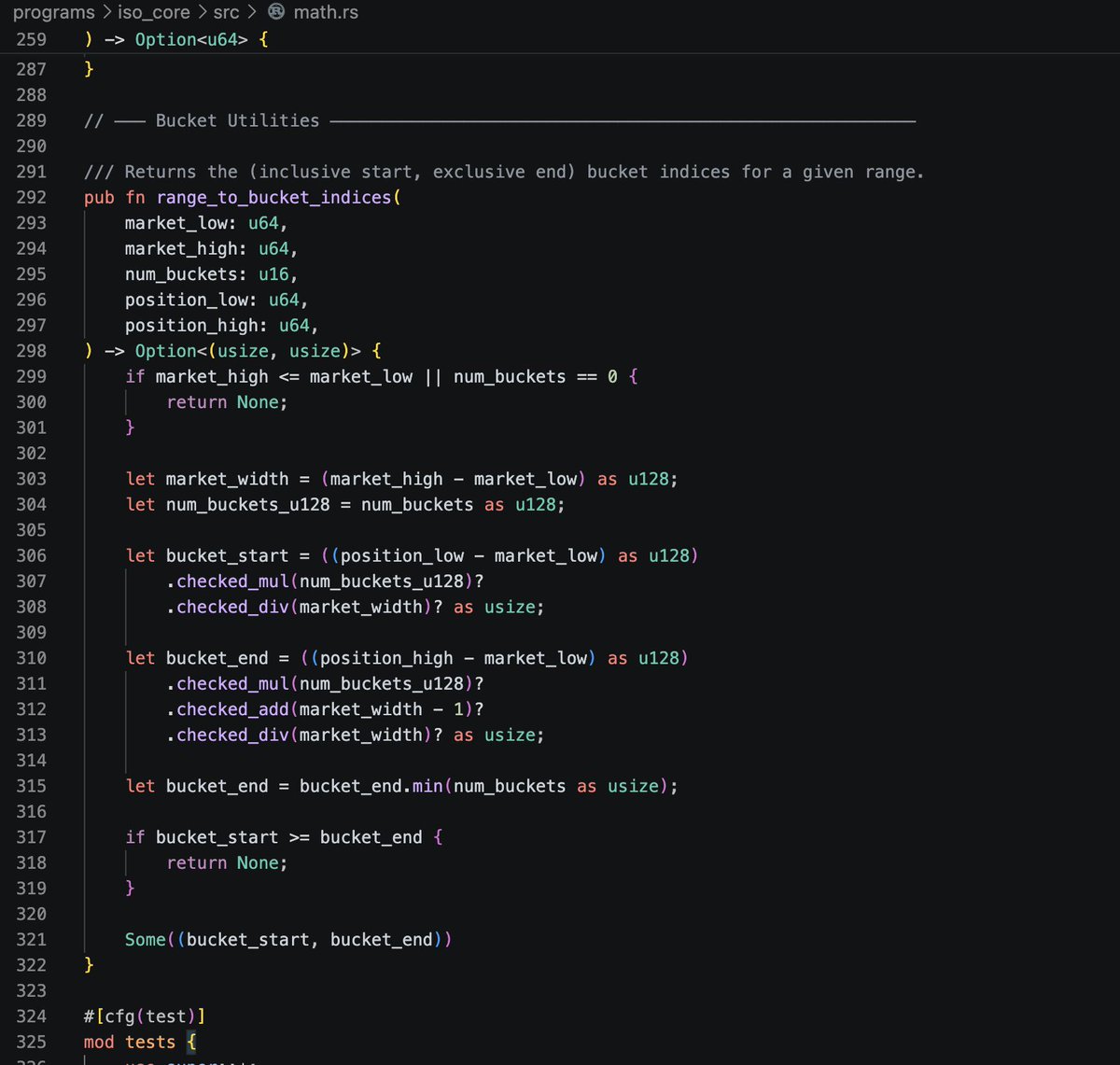This screenshot has width=1120, height=1065.
Task: Click 'return None;' on line 300
Action: (227, 402)
